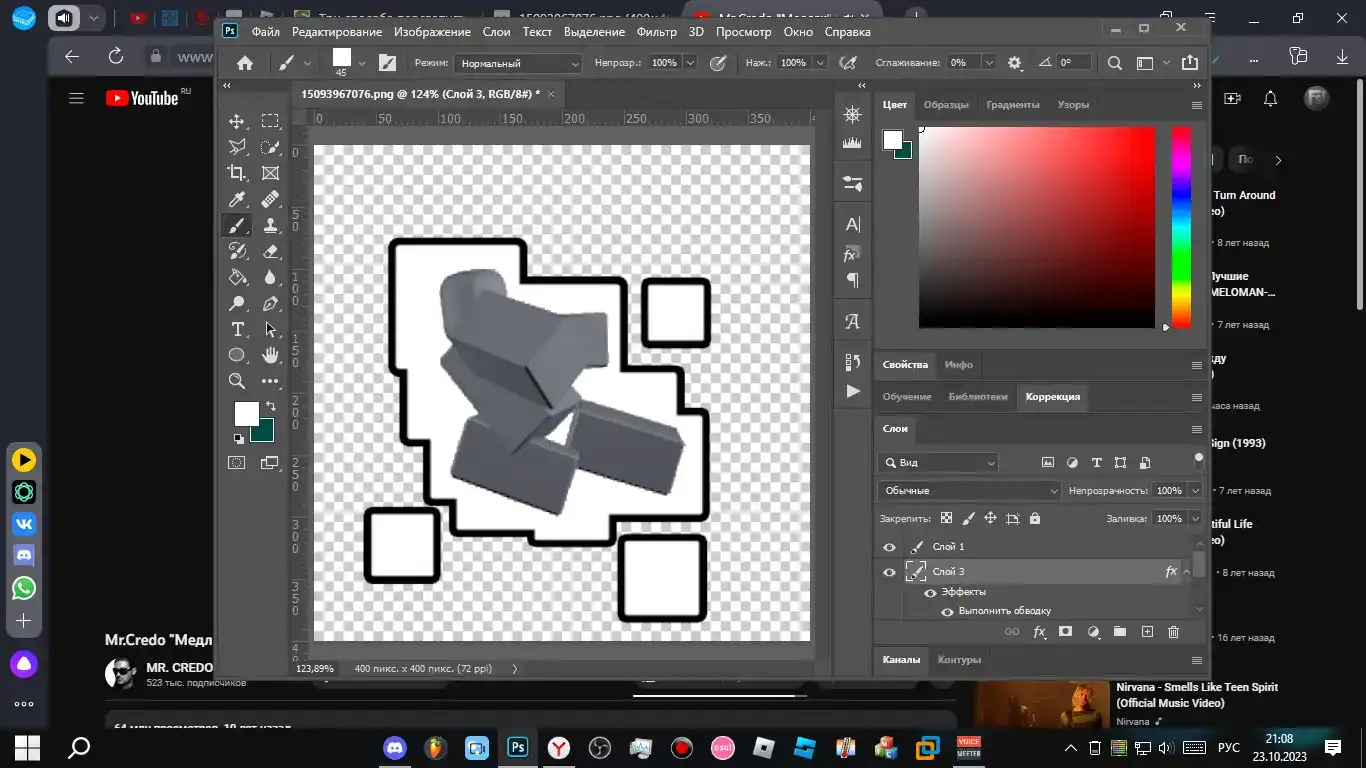Select the Quick Selection tool
This screenshot has width=1366, height=768.
270,147
